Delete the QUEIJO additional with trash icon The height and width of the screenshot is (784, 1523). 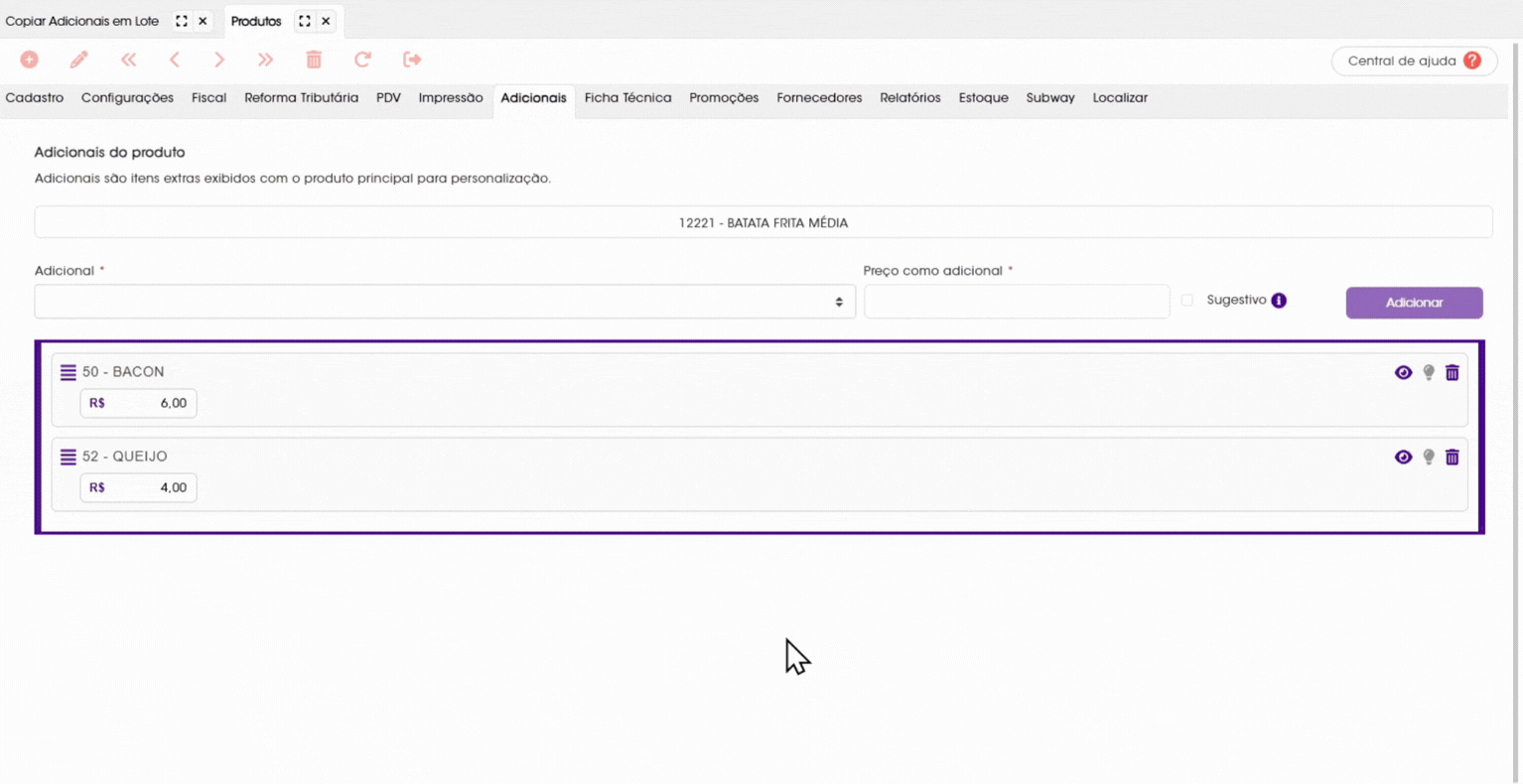click(1453, 457)
